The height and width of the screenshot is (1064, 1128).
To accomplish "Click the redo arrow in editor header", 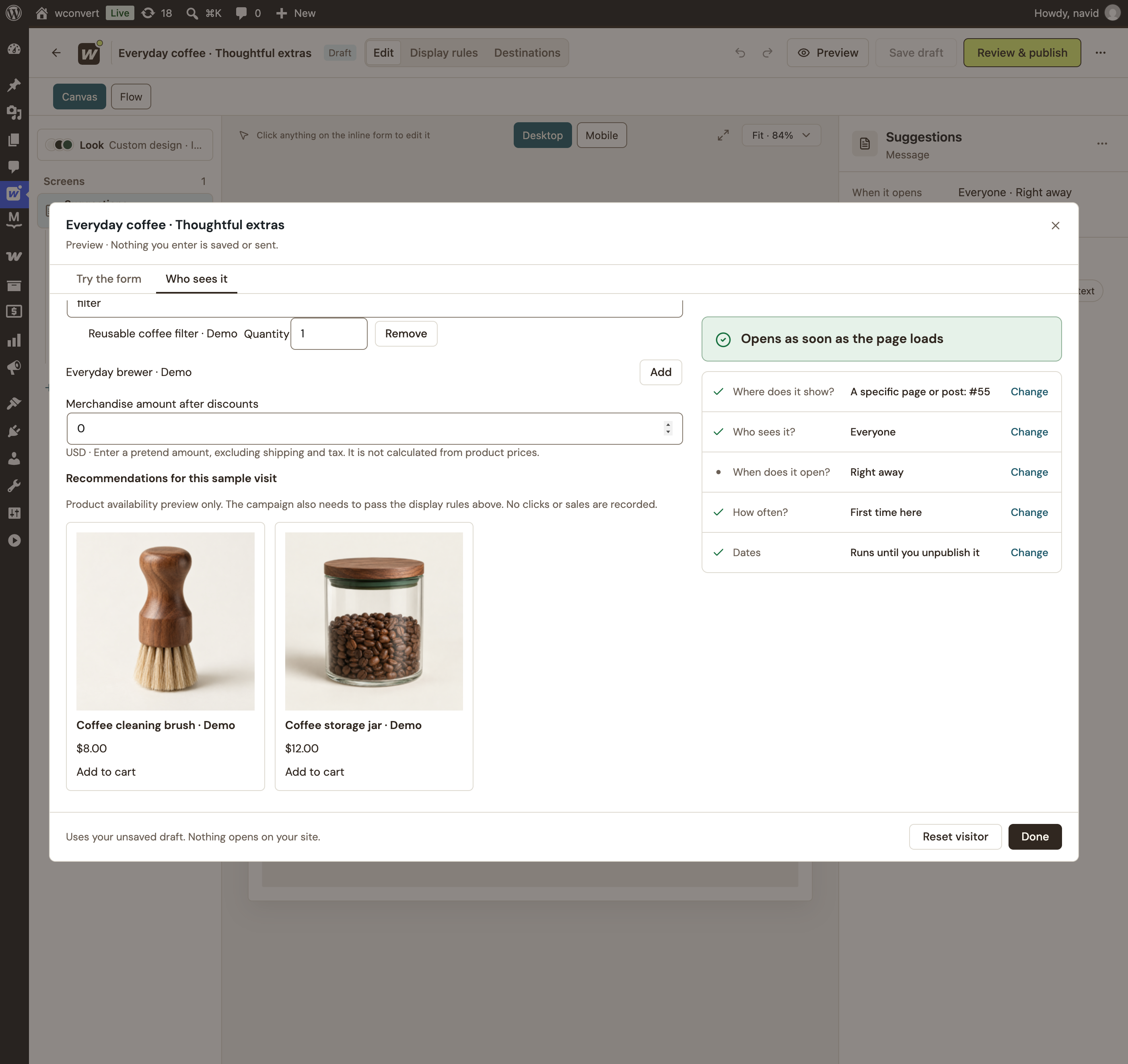I will click(x=767, y=53).
